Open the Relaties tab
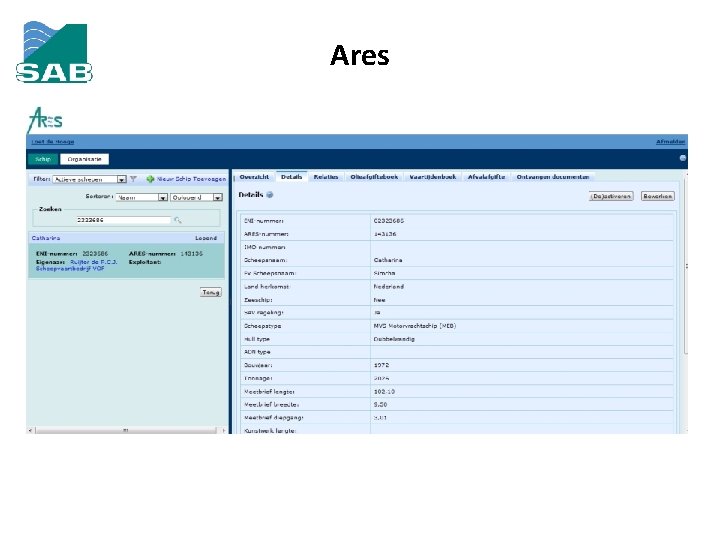Image resolution: width=720 pixels, height=540 pixels. point(326,177)
